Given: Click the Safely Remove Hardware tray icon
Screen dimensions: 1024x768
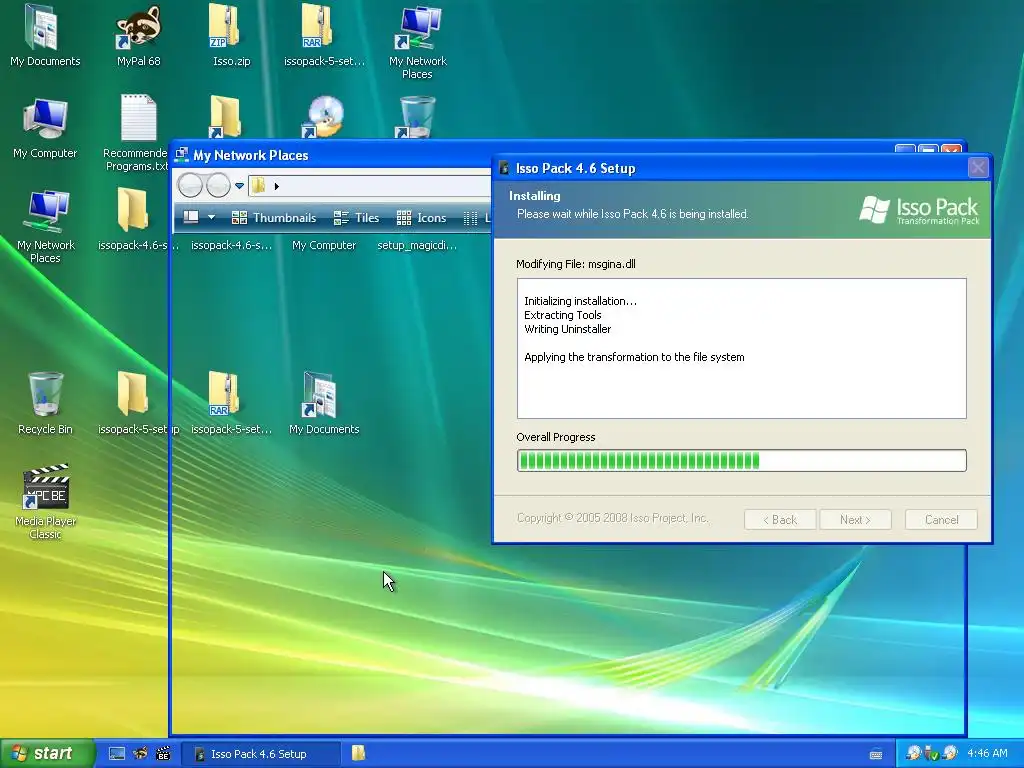Looking at the screenshot, I should 931,754.
